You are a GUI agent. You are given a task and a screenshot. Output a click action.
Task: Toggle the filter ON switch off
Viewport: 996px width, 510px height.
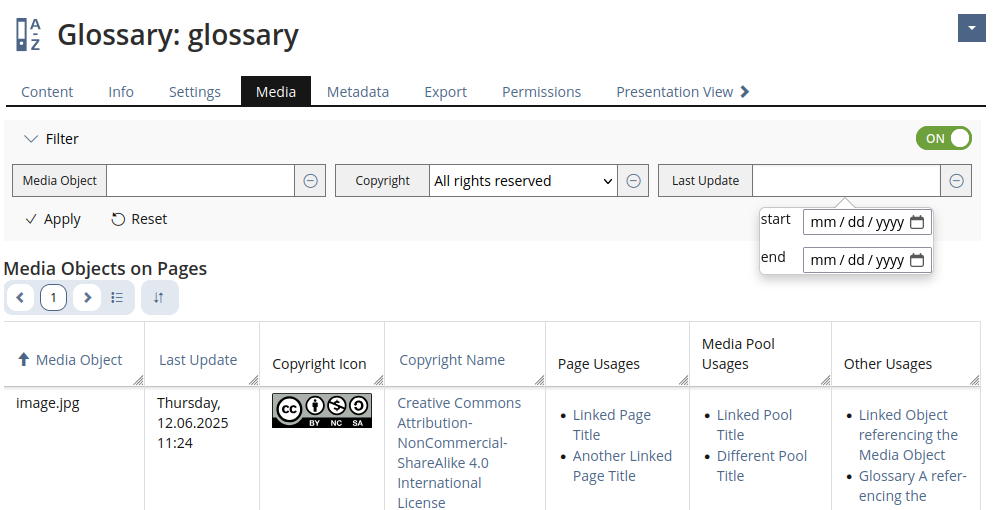pos(943,138)
